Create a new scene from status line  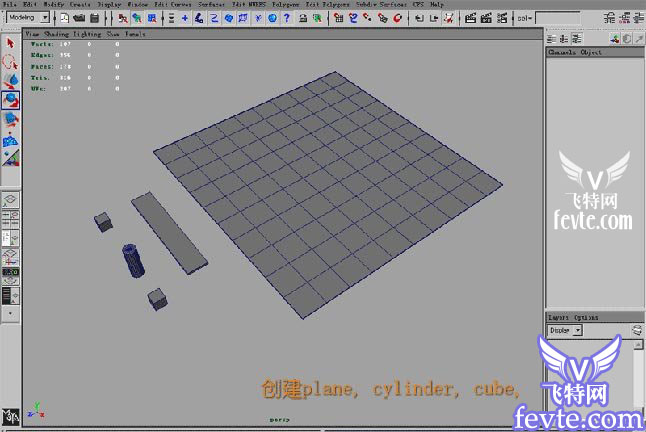tap(65, 18)
